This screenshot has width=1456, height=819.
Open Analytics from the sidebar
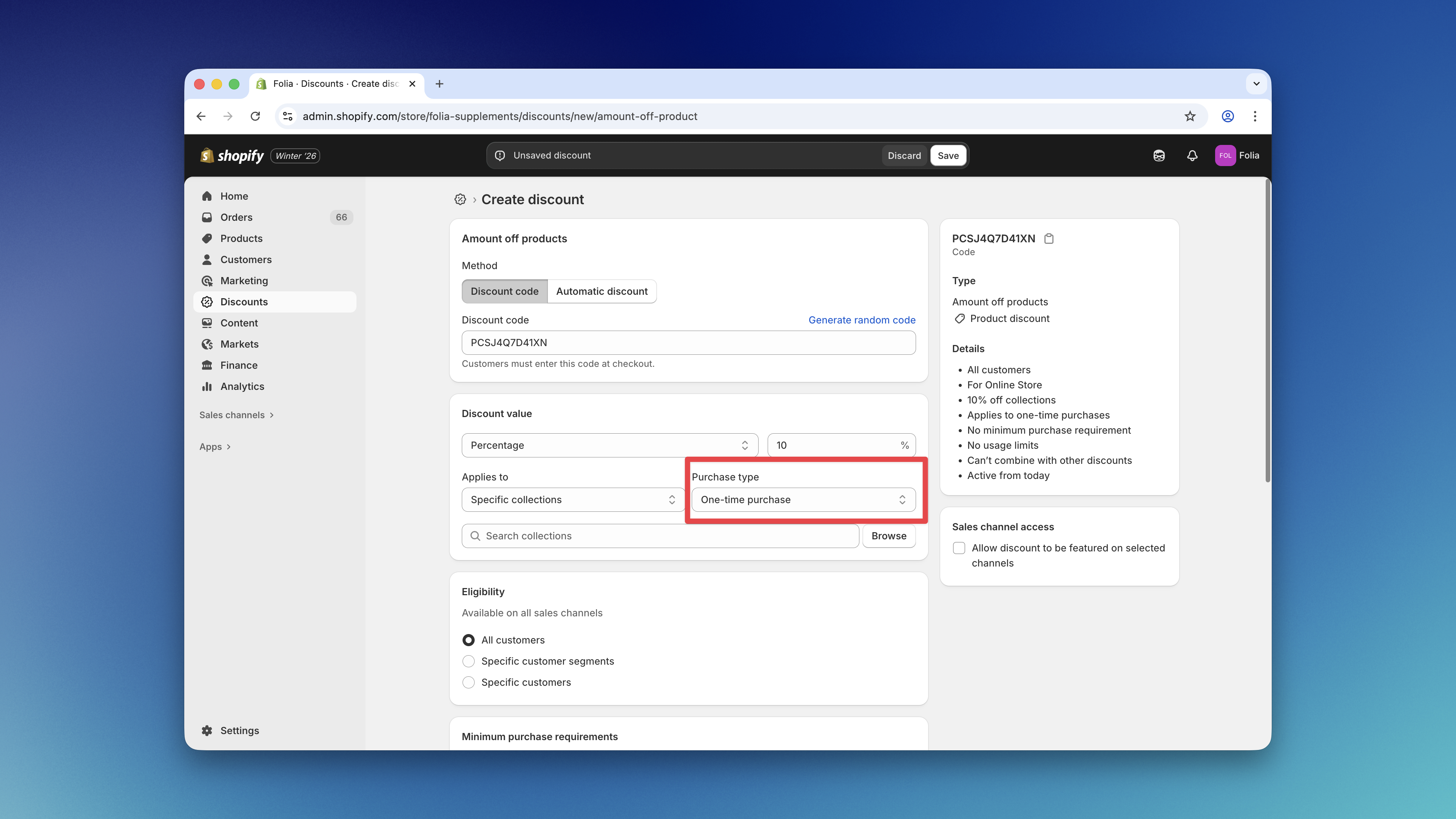click(242, 386)
